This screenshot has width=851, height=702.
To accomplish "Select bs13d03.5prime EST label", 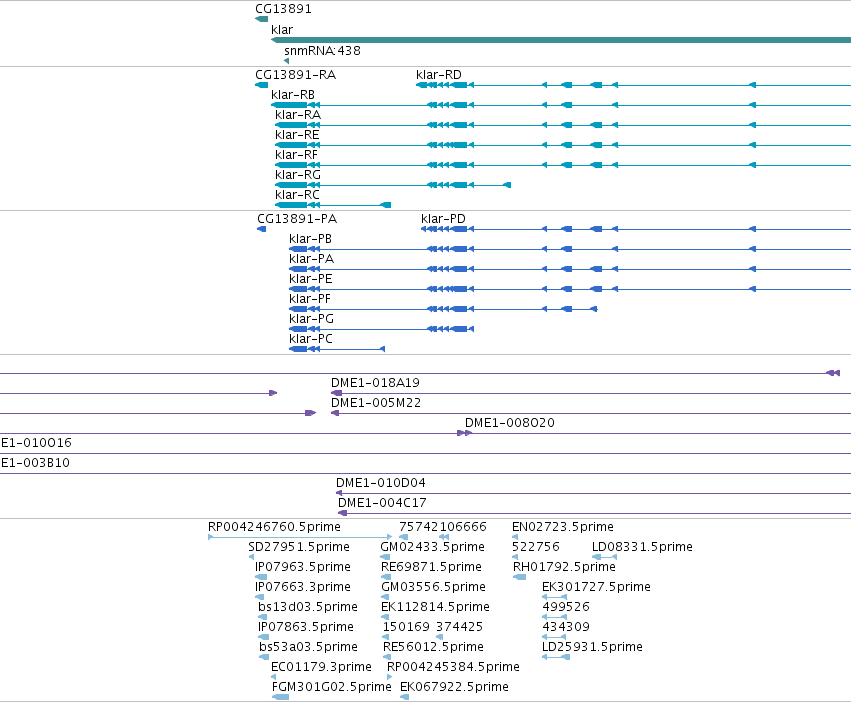I will coord(308,607).
